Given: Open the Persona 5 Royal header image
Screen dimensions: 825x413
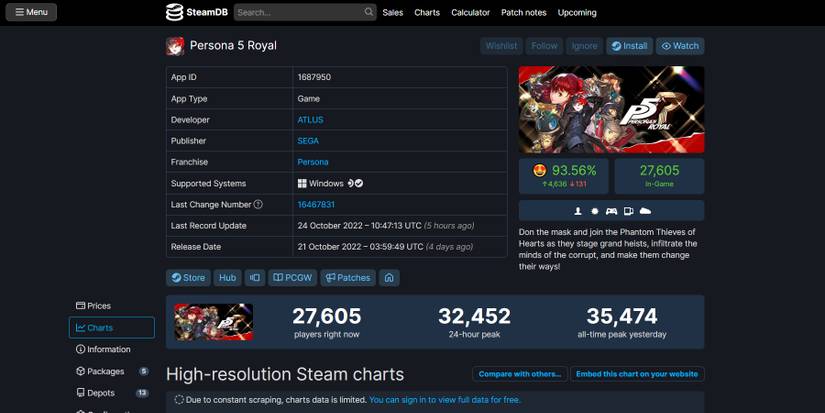Looking at the screenshot, I should click(x=611, y=109).
